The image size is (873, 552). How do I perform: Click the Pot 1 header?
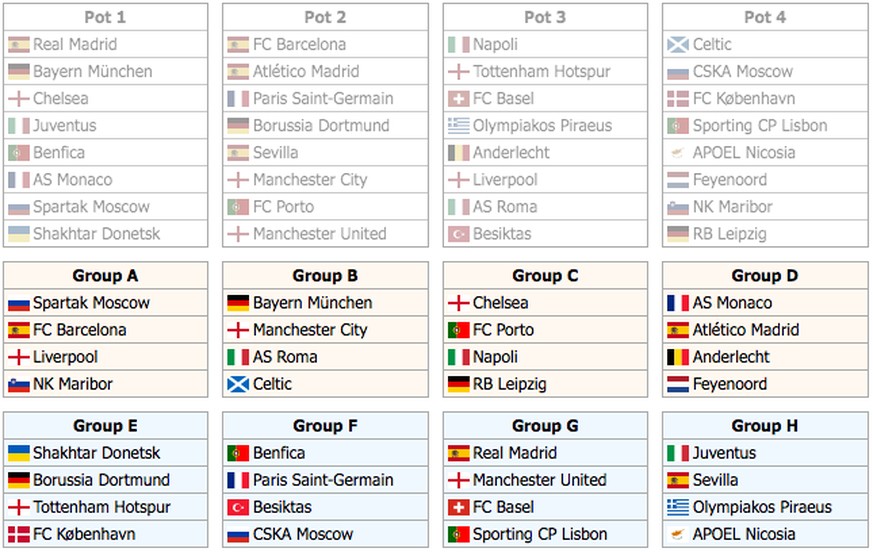click(x=105, y=17)
